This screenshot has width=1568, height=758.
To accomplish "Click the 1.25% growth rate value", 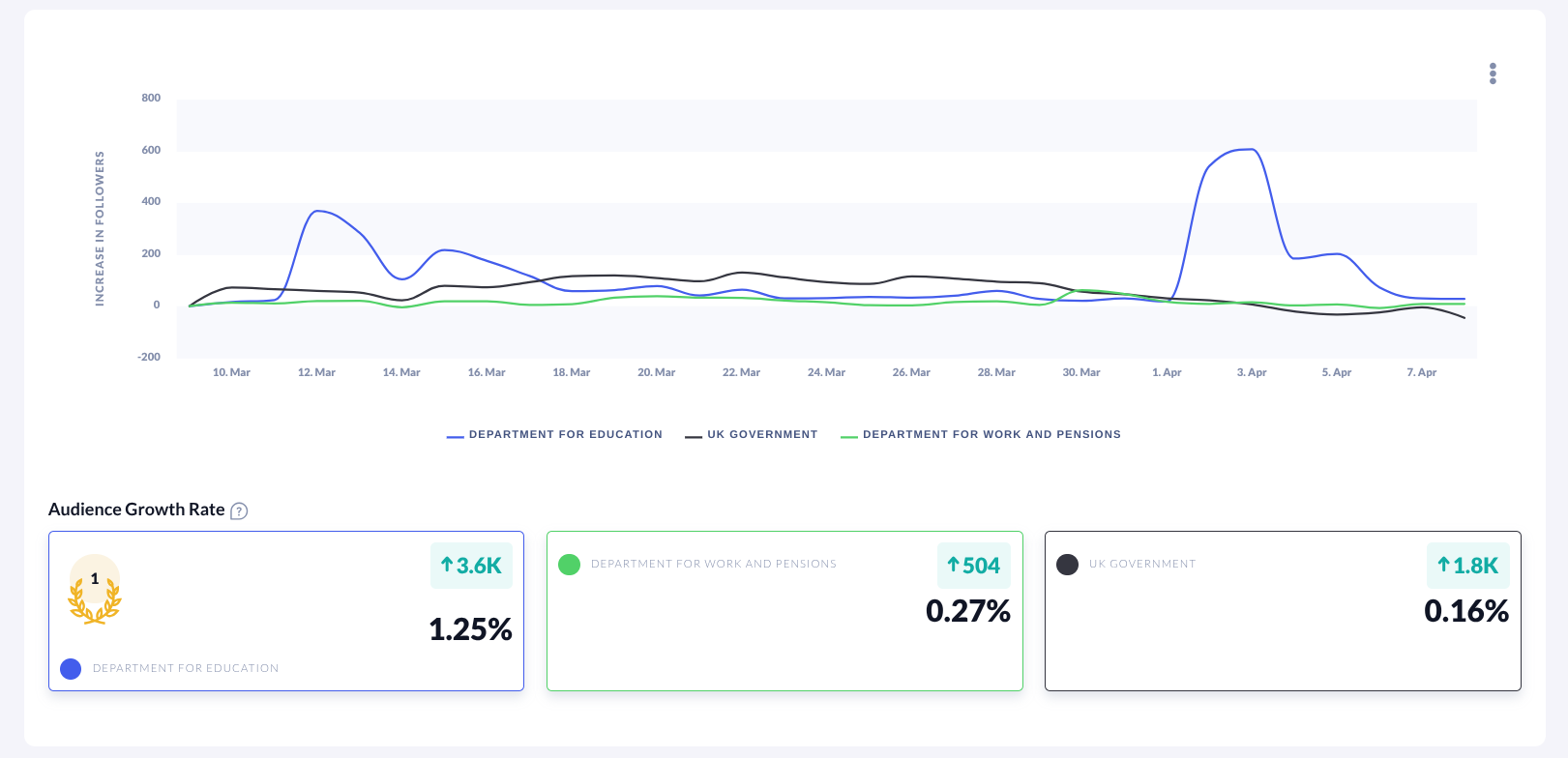I will 470,629.
